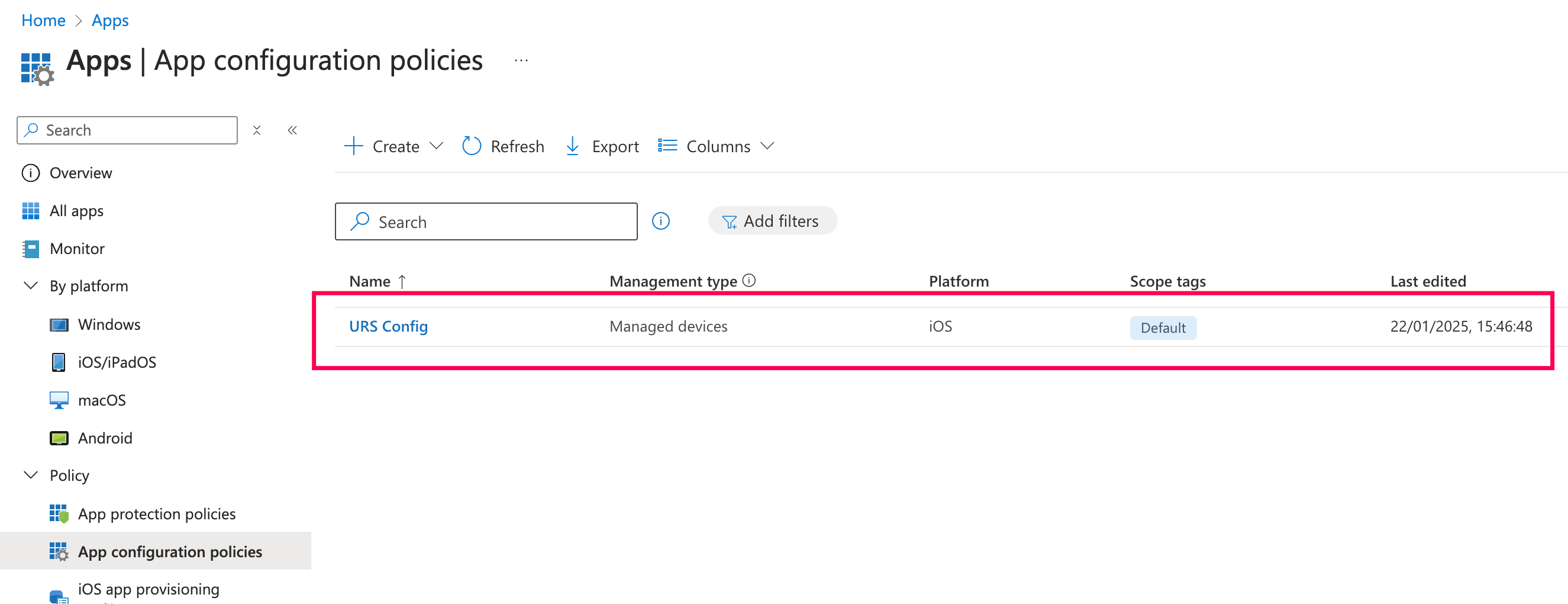Screen dimensions: 1568x604
Task: Sort the list by the Name column header
Action: coord(370,281)
